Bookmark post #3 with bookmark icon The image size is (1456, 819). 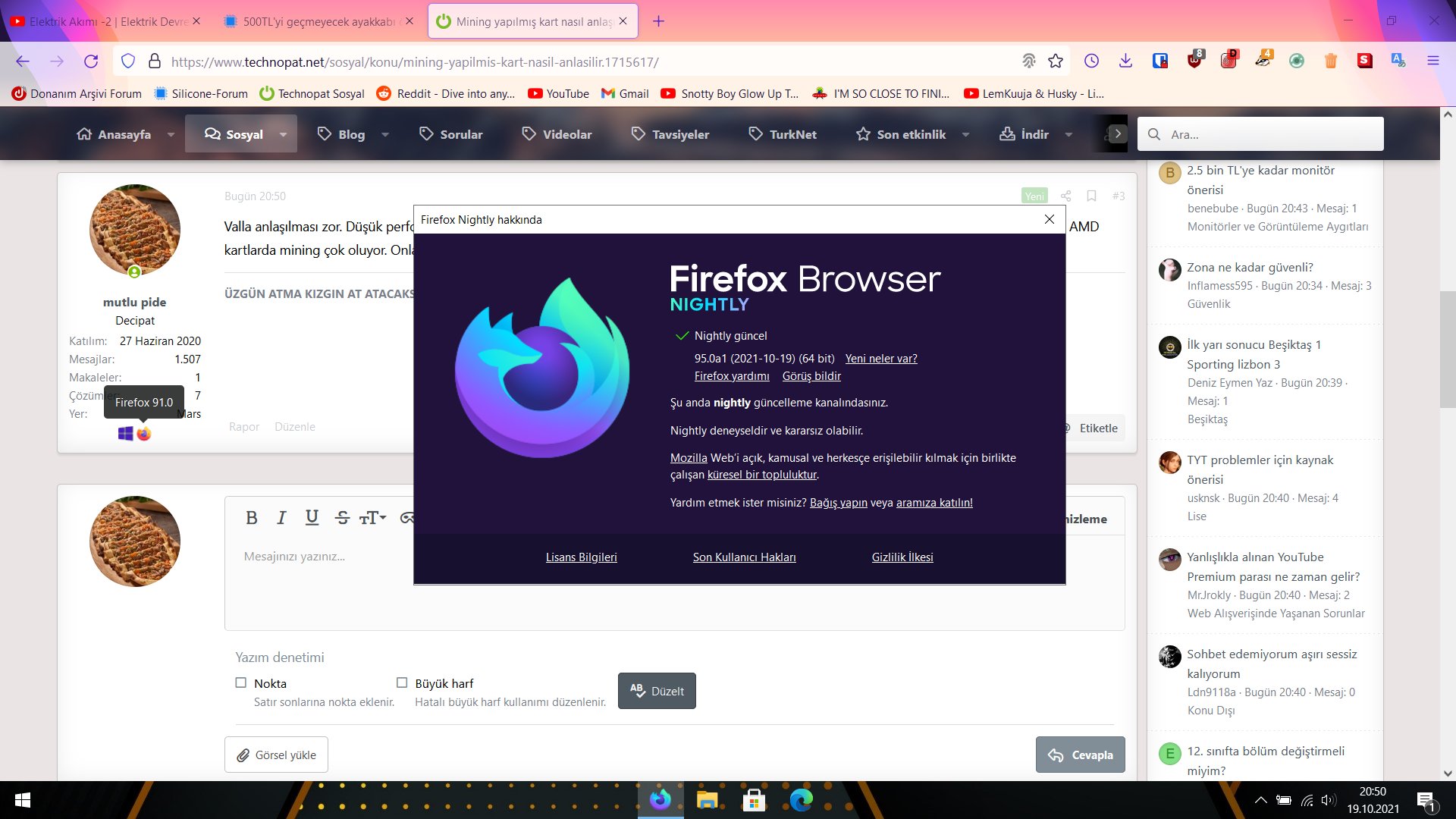(1091, 196)
